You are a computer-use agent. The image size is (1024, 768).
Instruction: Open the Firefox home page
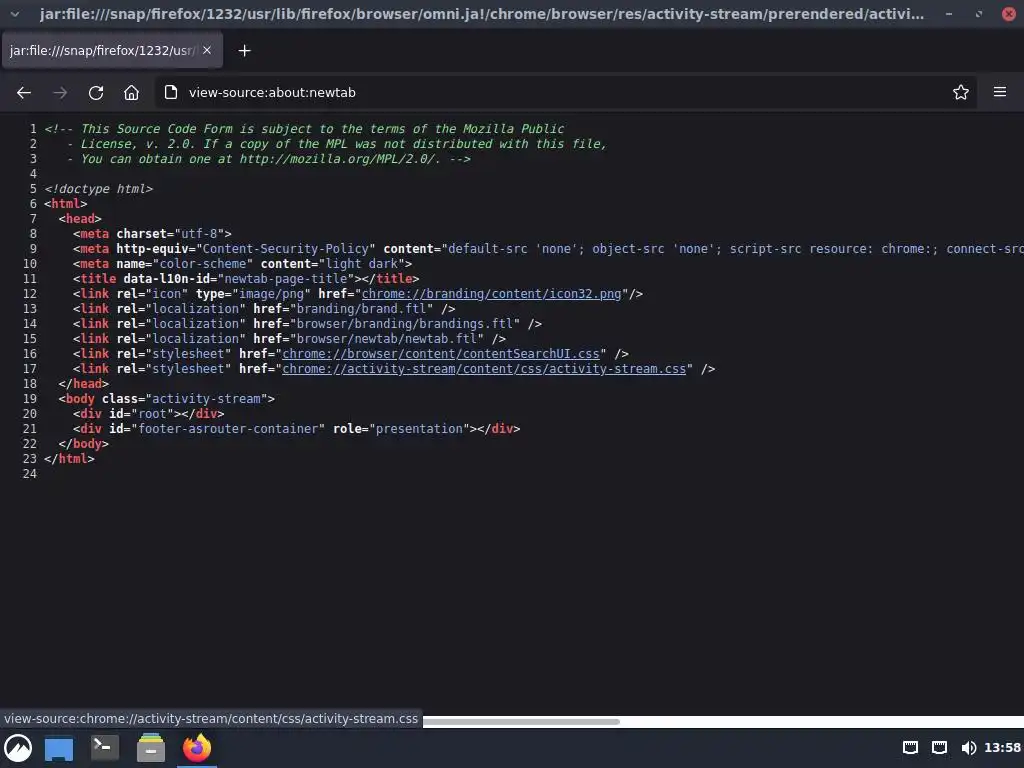pos(131,93)
